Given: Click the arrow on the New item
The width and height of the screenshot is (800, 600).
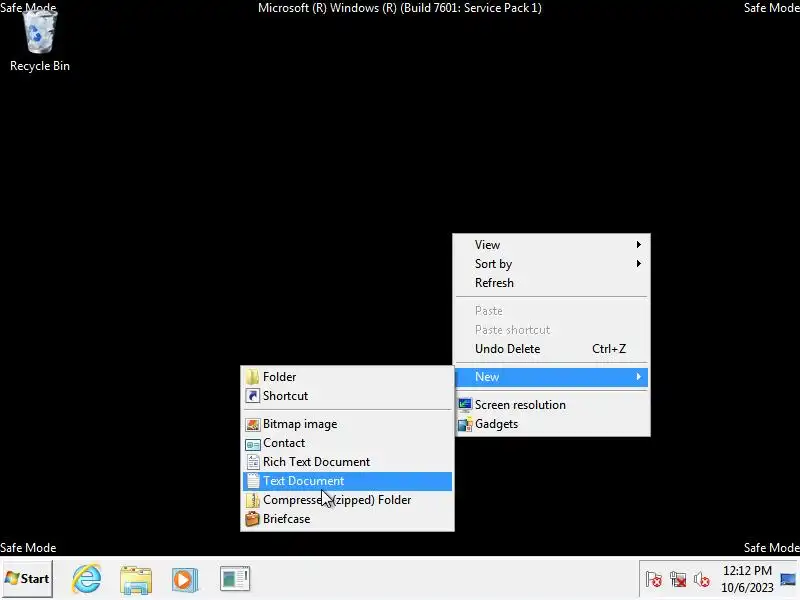Looking at the screenshot, I should point(638,377).
